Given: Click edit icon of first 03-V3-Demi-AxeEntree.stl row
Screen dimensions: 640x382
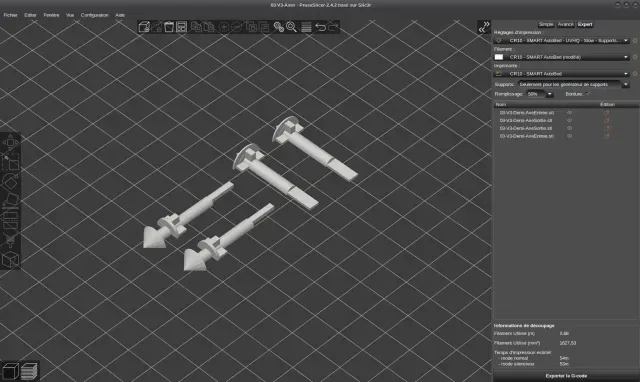Looking at the screenshot, I should tap(607, 113).
